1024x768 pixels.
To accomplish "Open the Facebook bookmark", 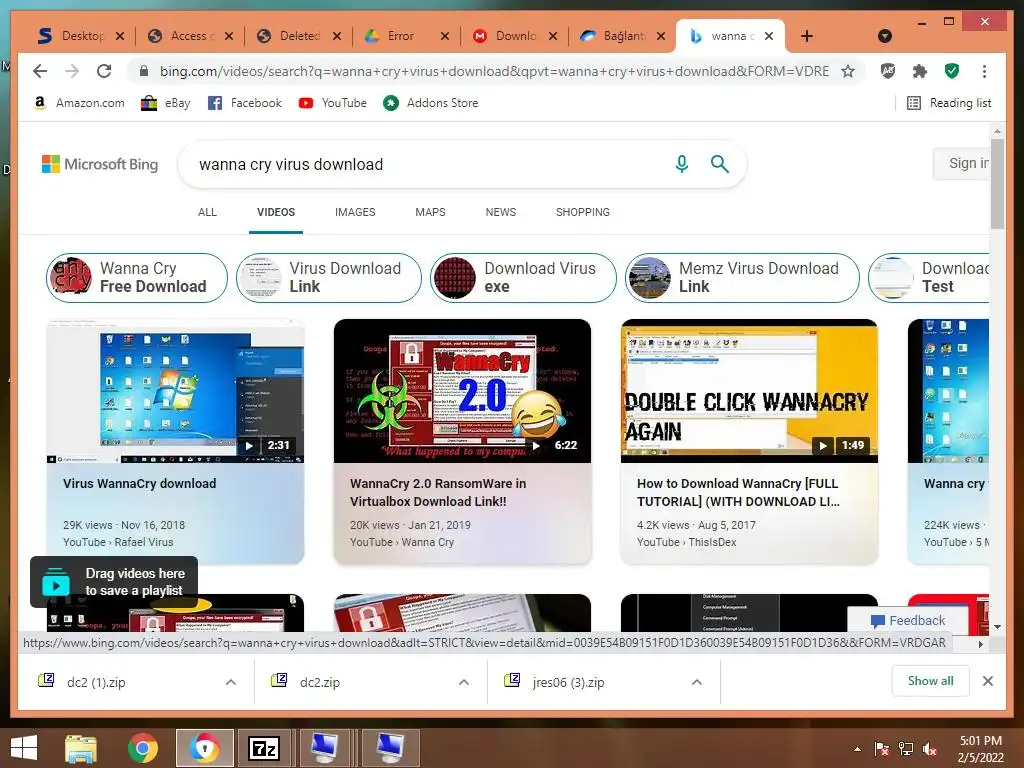I will coord(245,103).
